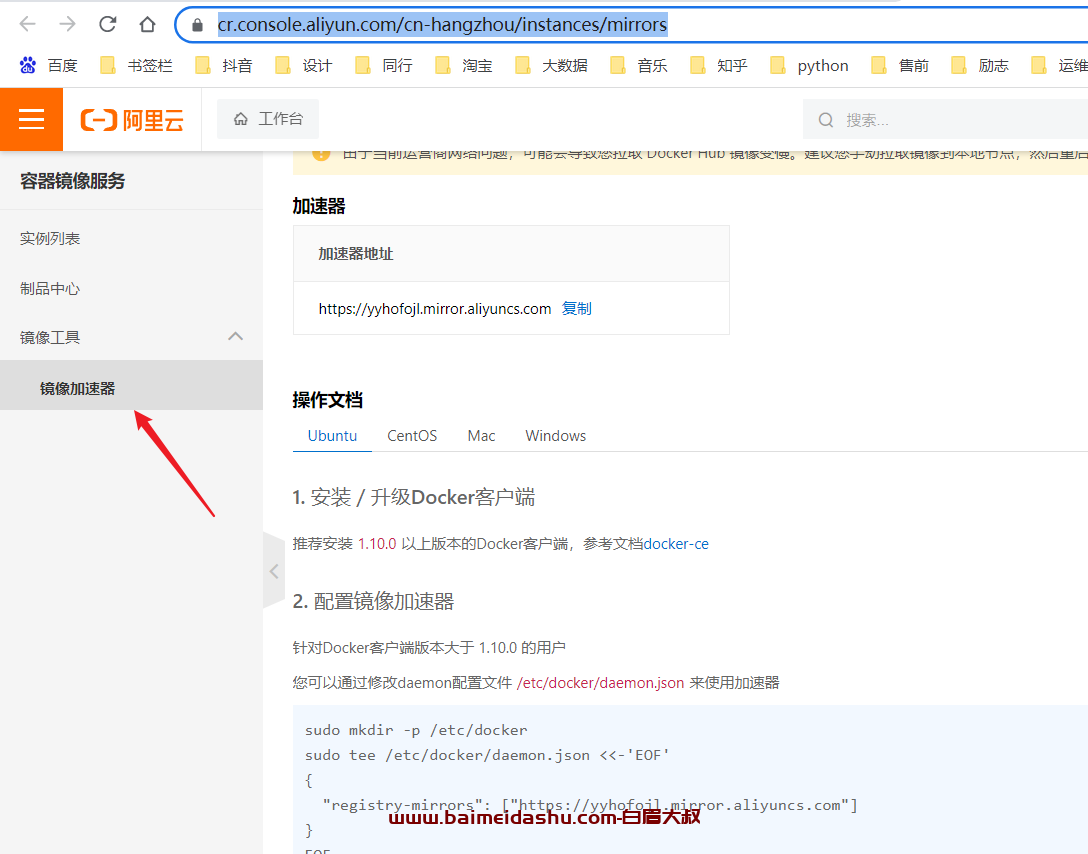The image size is (1088, 854).
Task: Open the 百度 bookmark
Action: 48,65
